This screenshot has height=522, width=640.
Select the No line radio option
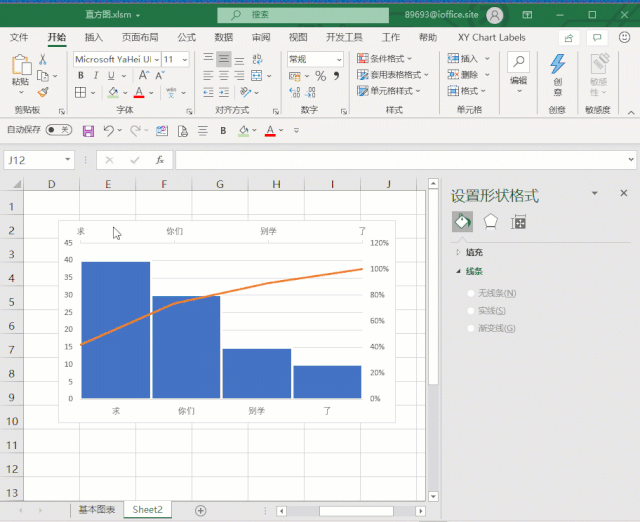point(471,293)
